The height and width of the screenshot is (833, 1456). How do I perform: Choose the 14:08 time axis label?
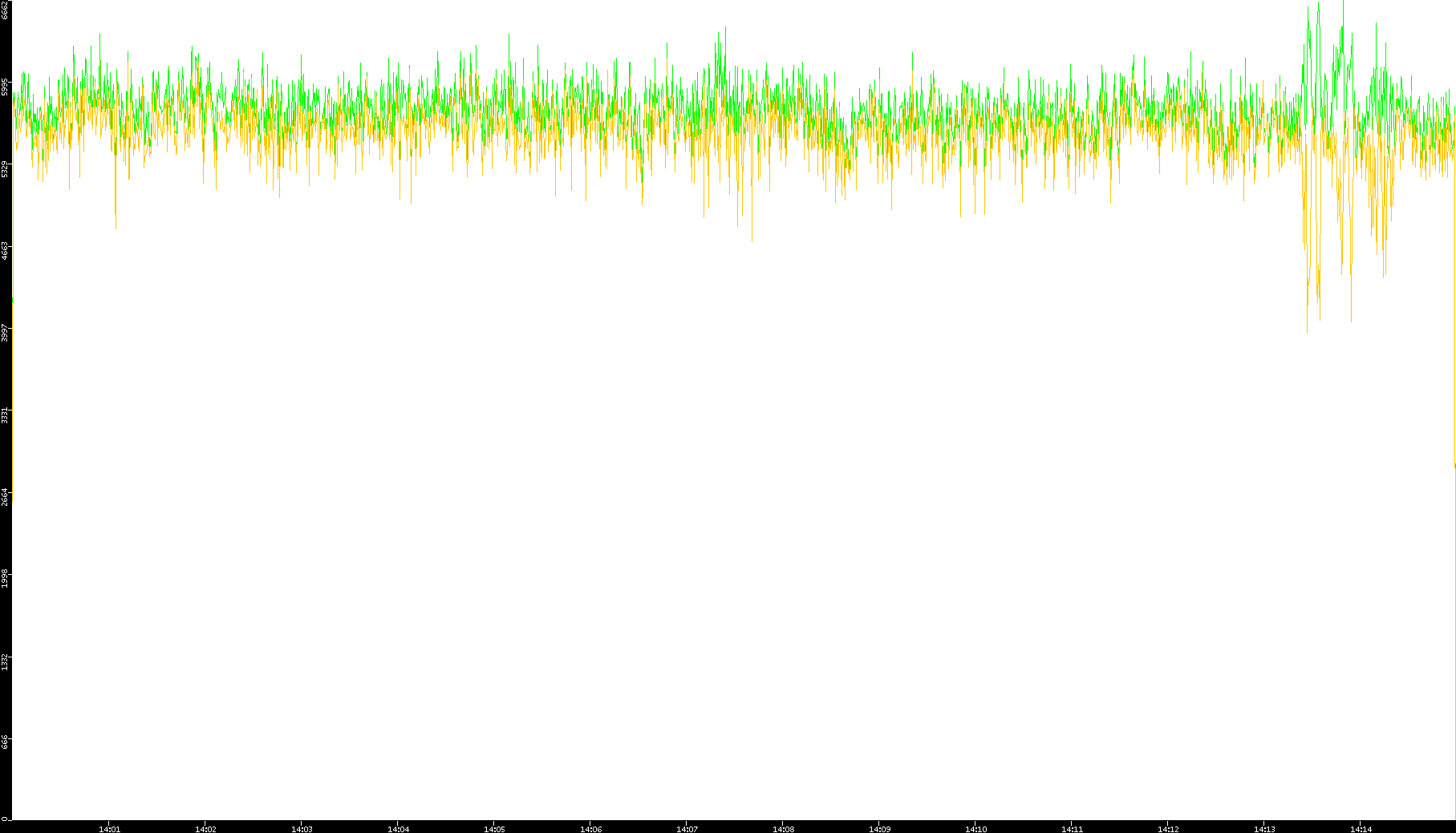(x=783, y=829)
